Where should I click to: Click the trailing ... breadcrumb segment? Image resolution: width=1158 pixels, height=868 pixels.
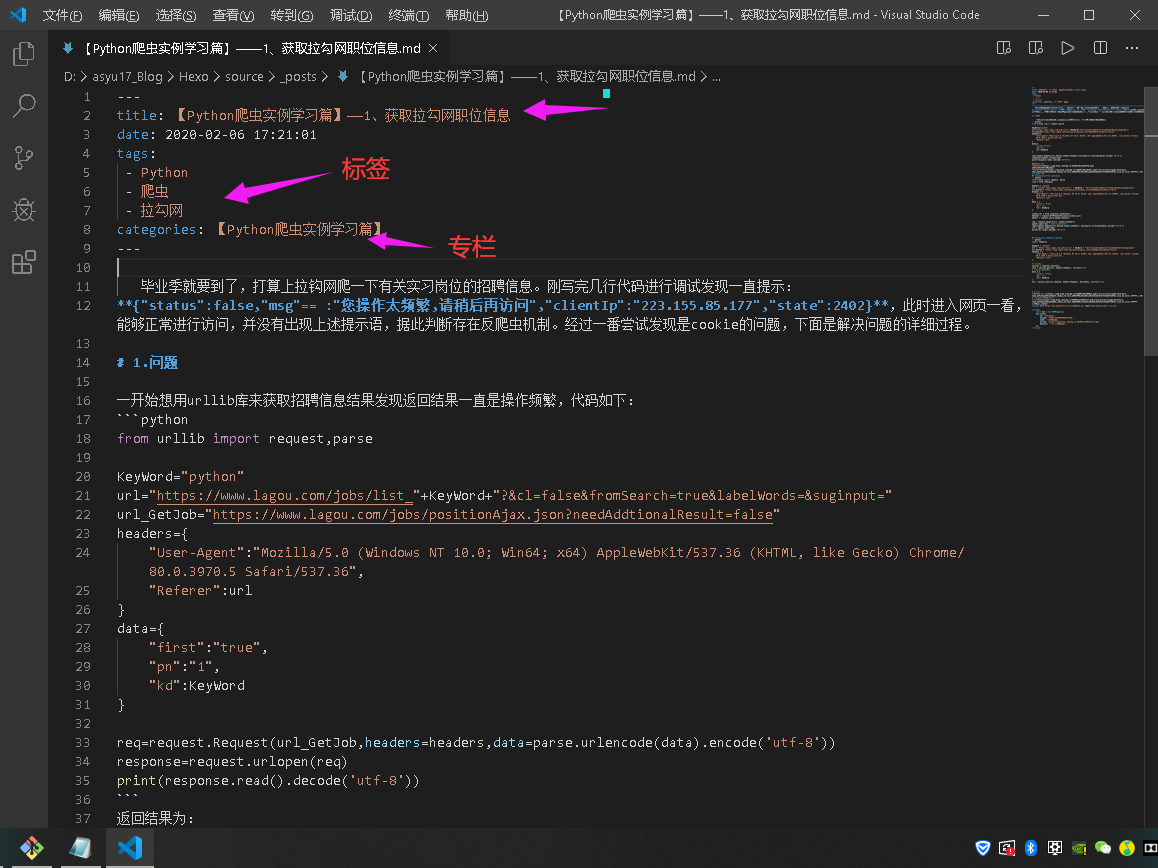click(716, 77)
